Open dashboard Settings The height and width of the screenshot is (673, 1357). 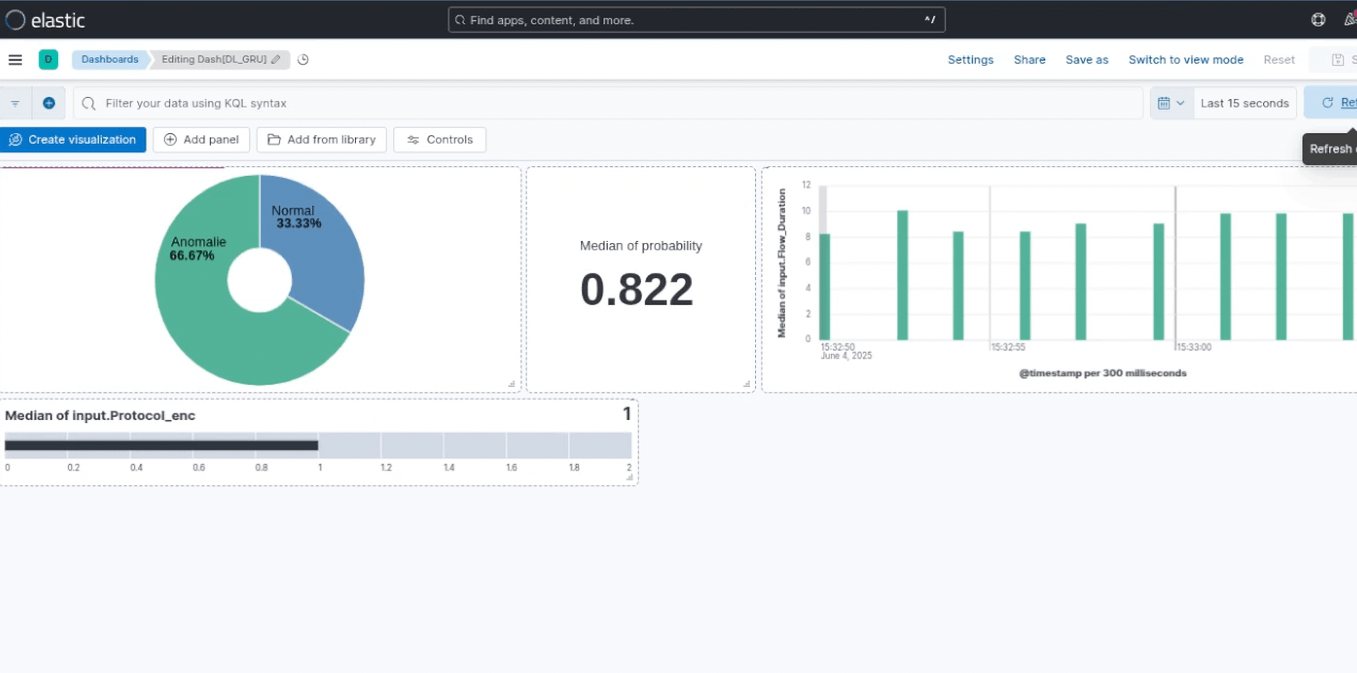coord(970,60)
